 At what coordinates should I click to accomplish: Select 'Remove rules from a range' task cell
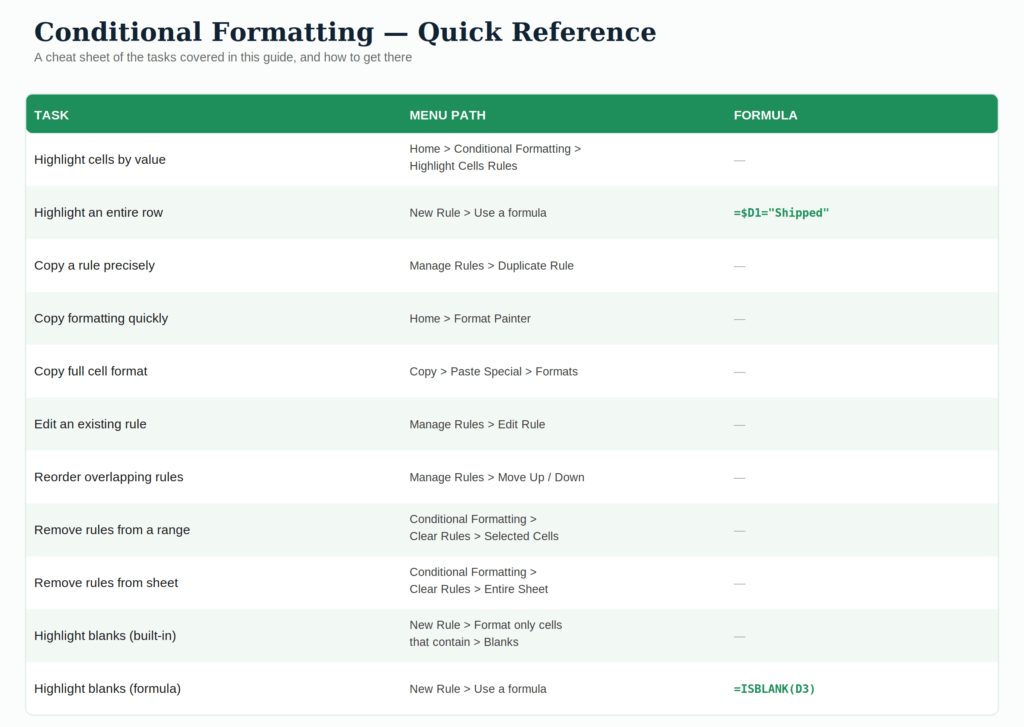pos(112,530)
